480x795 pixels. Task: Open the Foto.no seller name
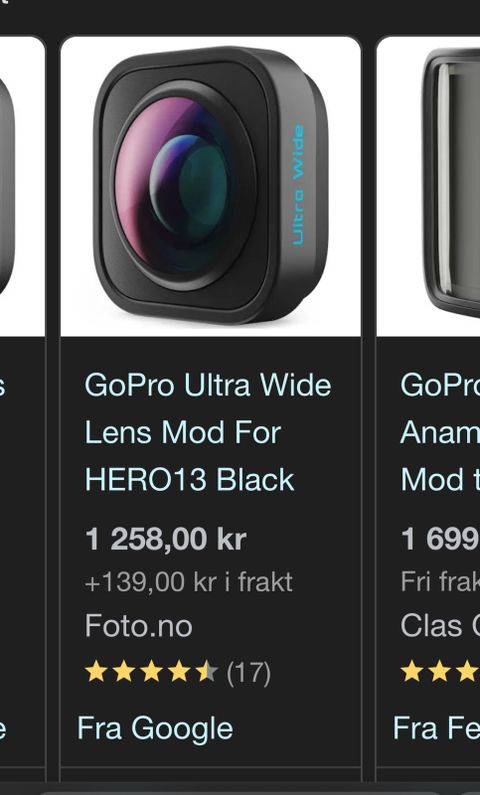point(138,626)
